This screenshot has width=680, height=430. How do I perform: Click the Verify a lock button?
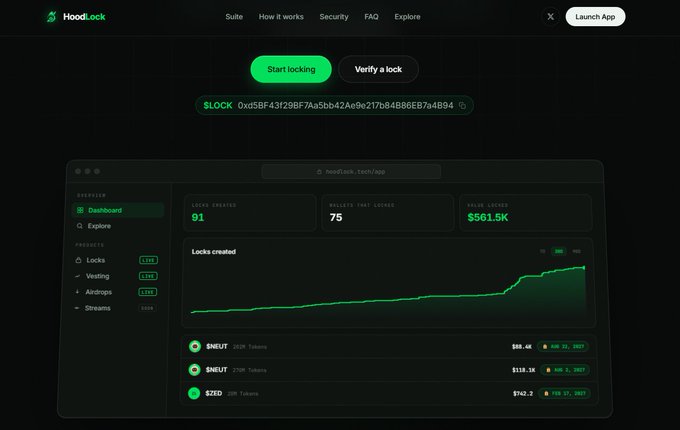[378, 69]
